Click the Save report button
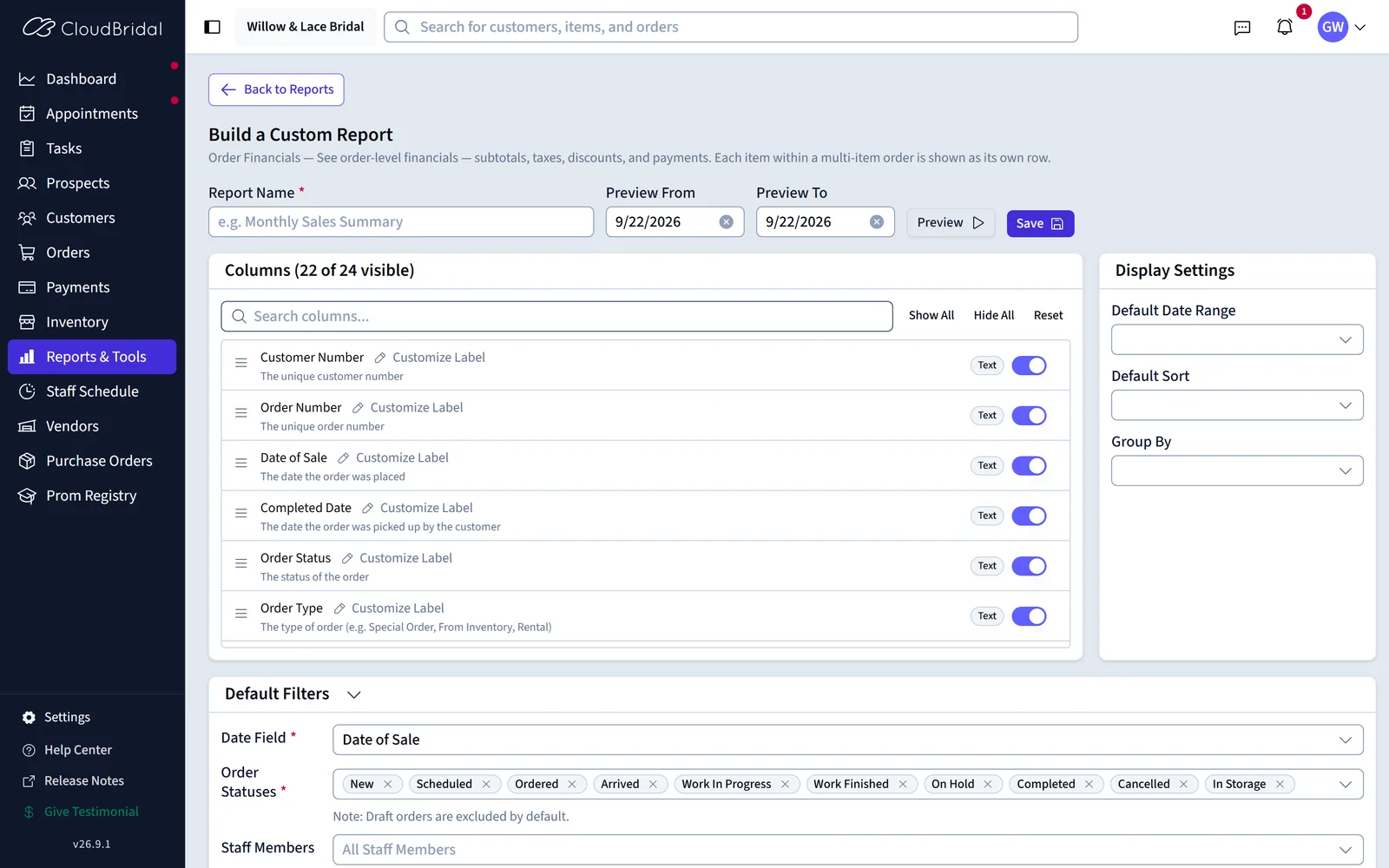This screenshot has height=868, width=1389. coord(1040,223)
